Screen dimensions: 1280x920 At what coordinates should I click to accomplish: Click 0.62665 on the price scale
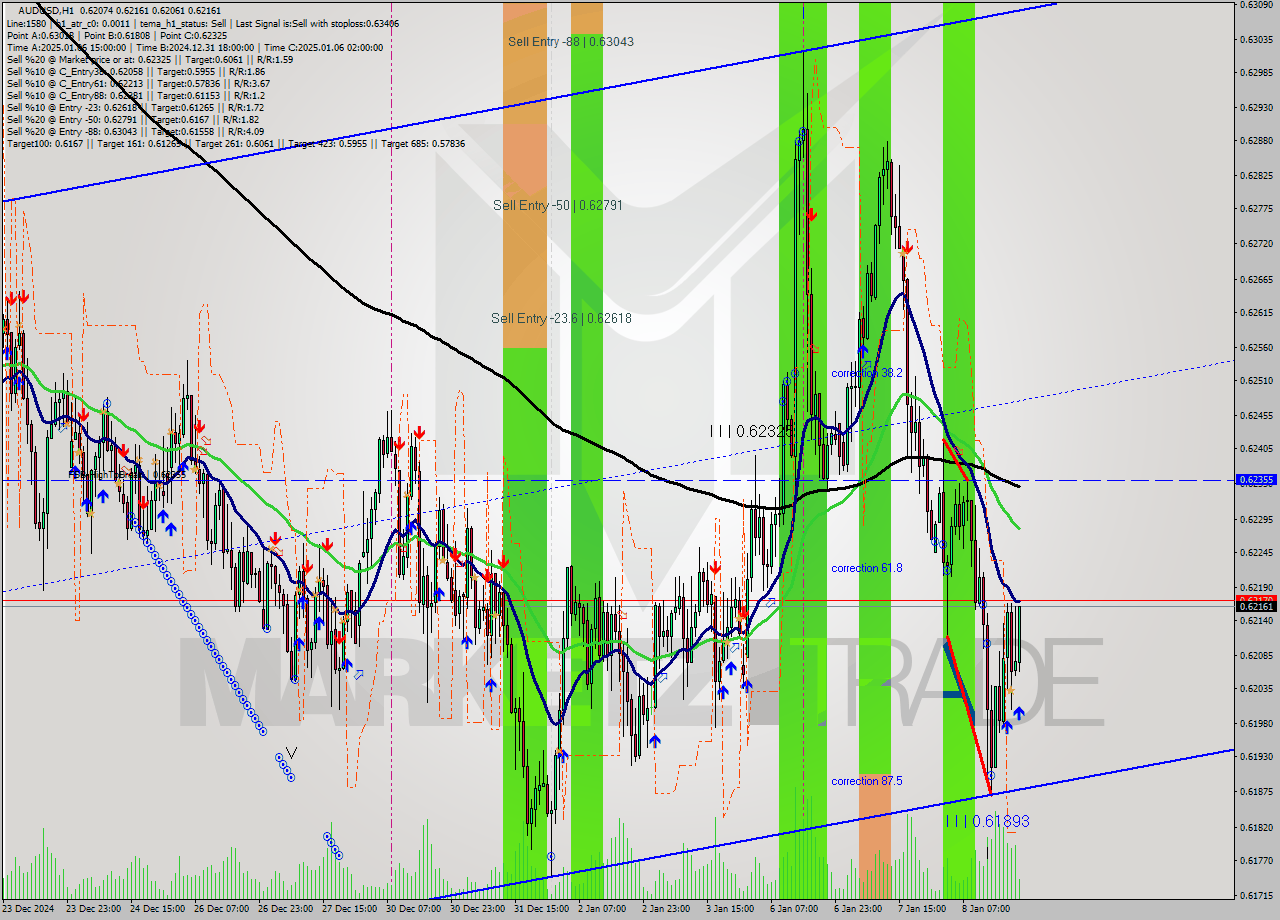click(x=1257, y=279)
